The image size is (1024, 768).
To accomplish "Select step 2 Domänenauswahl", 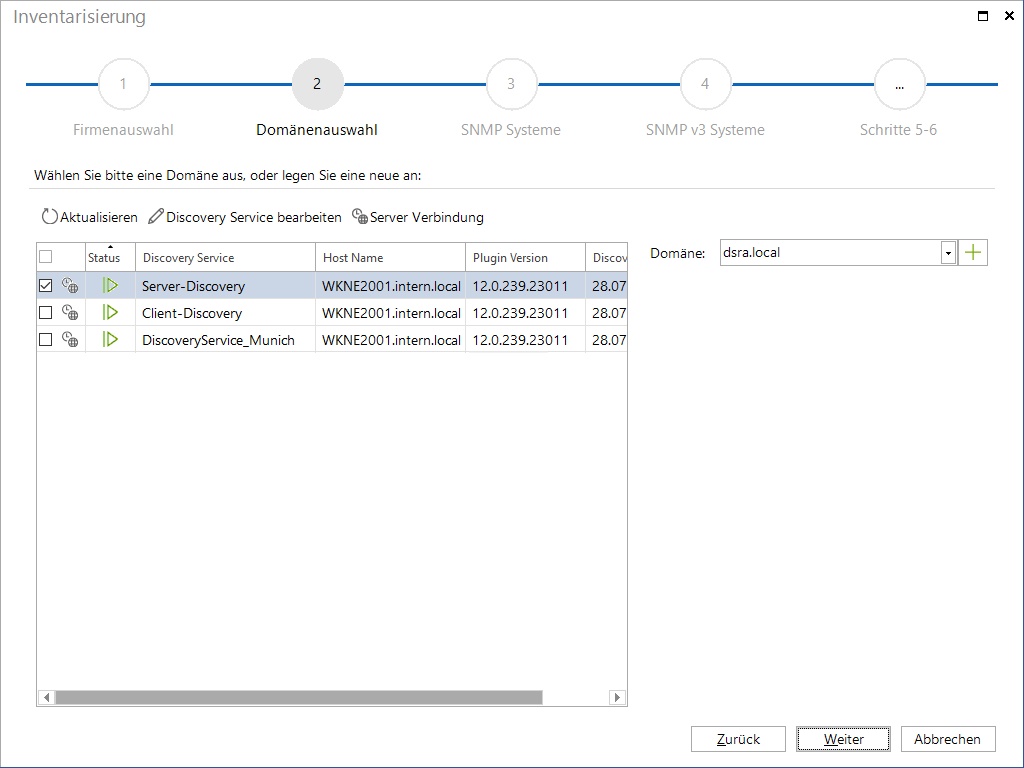I will coord(317,84).
